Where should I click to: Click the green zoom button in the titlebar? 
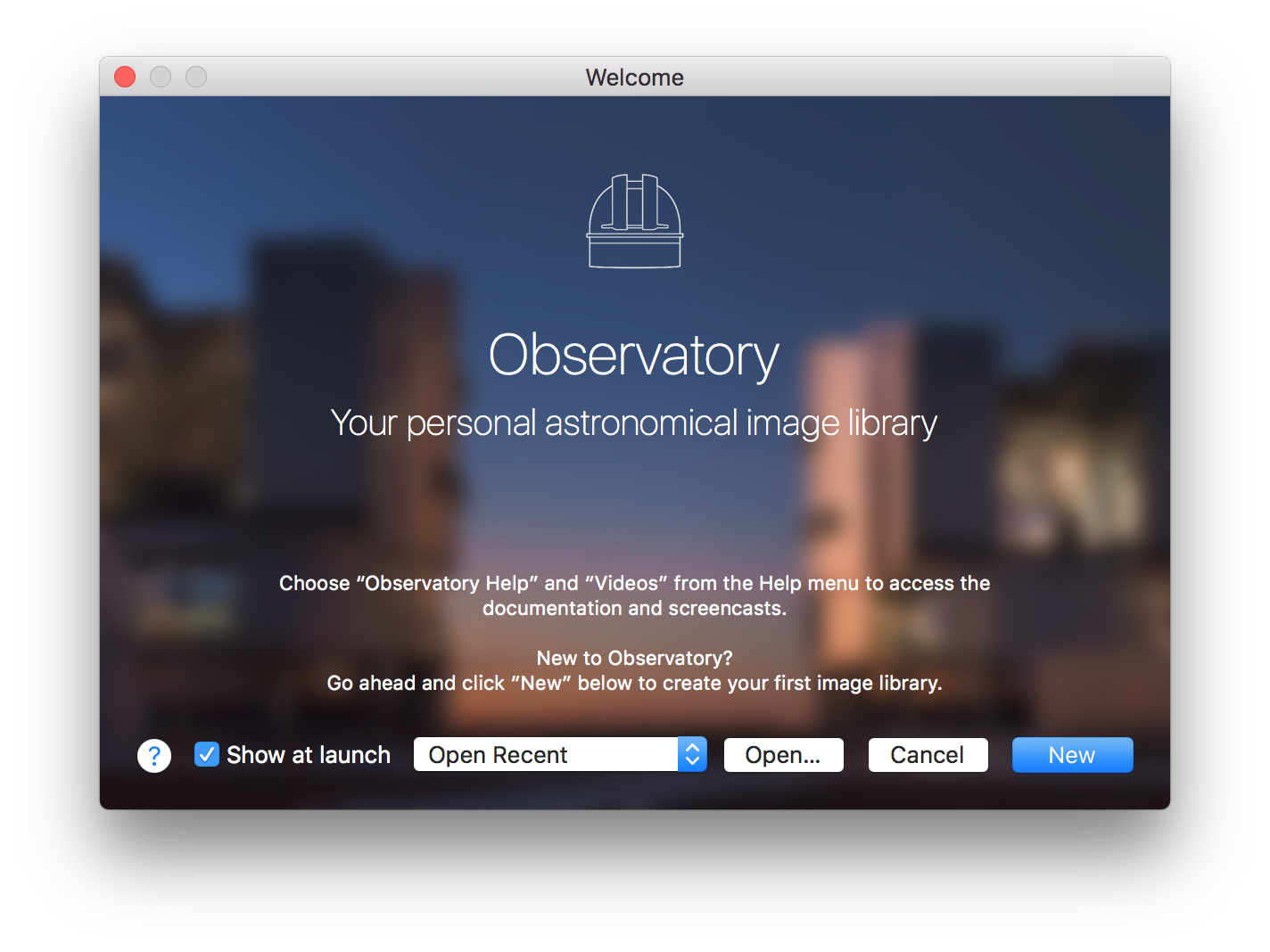(196, 77)
